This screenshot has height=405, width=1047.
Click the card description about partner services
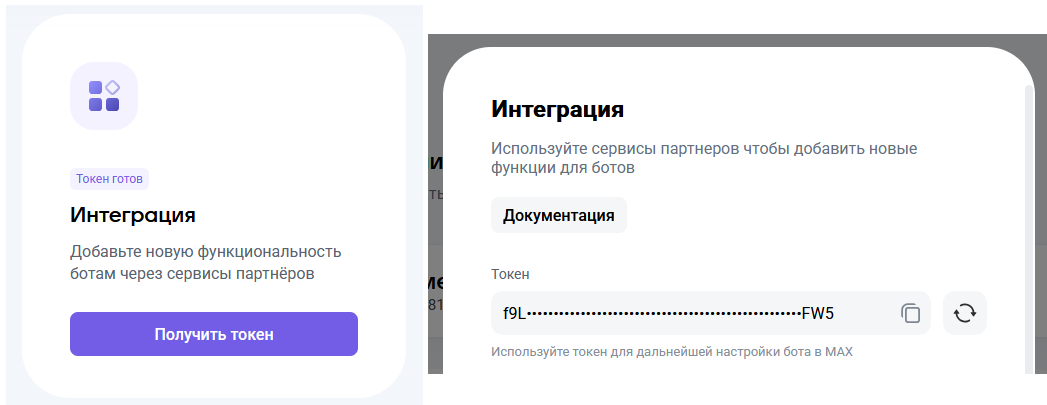[x=206, y=261]
